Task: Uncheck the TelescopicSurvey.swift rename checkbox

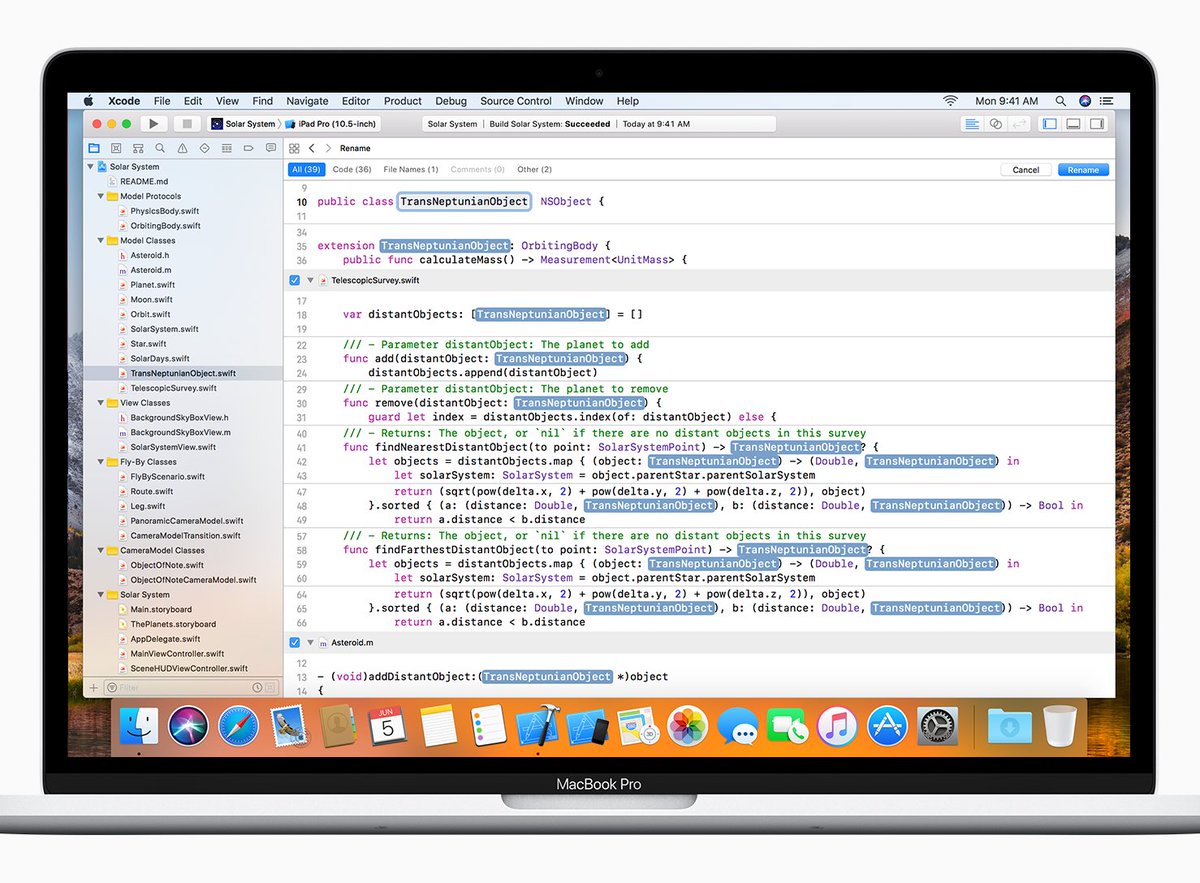Action: (x=294, y=281)
